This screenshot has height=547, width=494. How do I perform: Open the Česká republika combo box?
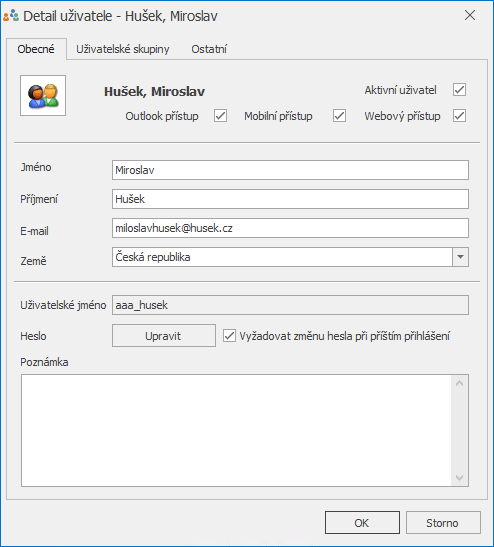(x=290, y=257)
